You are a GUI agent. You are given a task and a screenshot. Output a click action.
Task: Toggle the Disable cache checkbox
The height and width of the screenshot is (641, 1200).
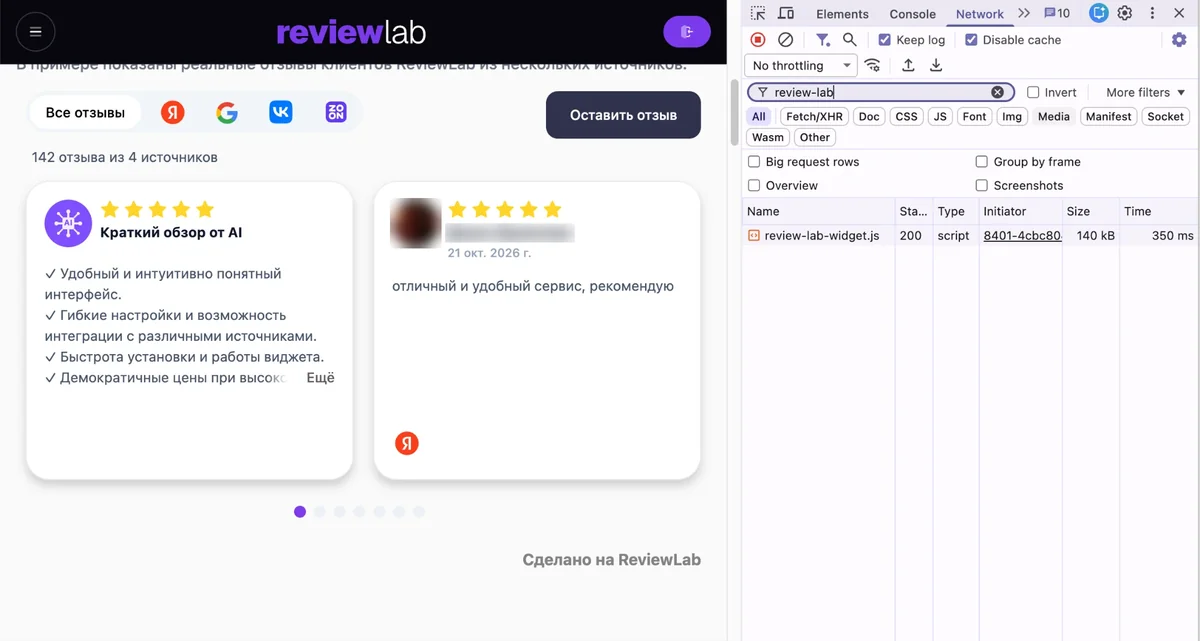pos(971,40)
